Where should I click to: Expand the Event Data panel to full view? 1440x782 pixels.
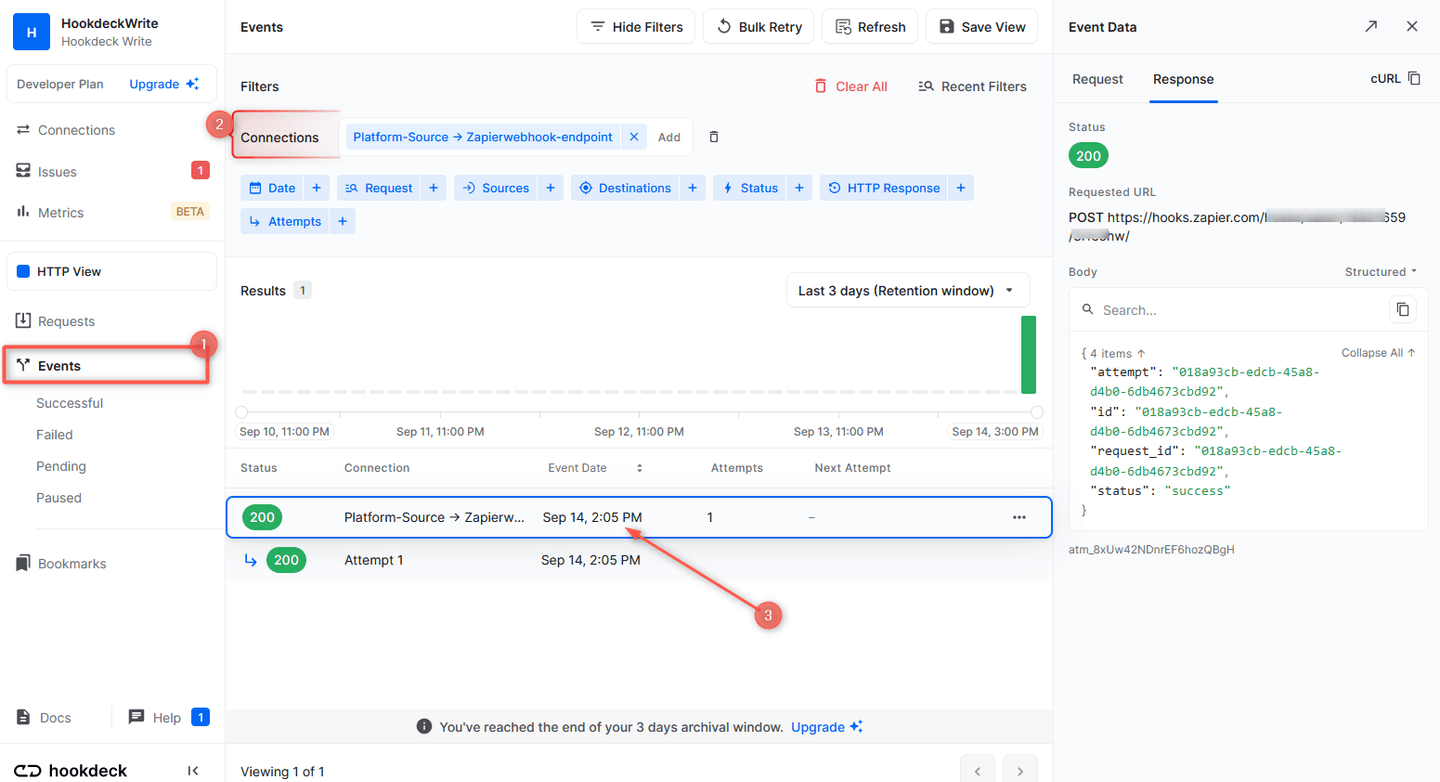click(x=1371, y=26)
